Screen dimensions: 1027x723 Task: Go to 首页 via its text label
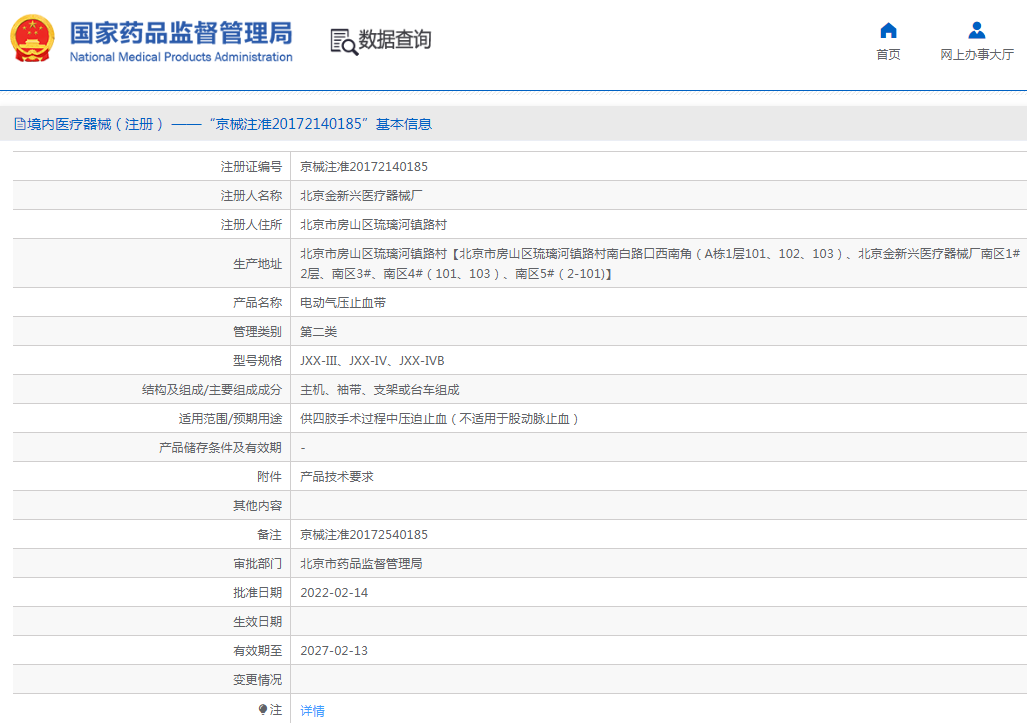(x=888, y=55)
